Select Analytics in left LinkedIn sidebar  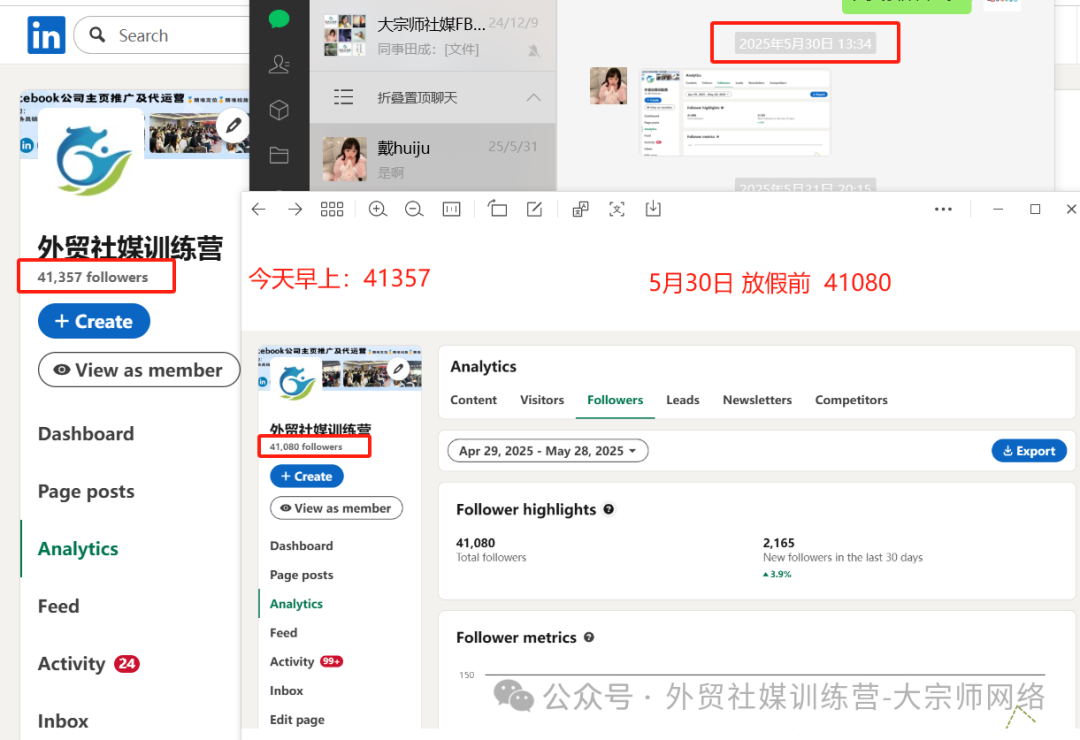78,548
